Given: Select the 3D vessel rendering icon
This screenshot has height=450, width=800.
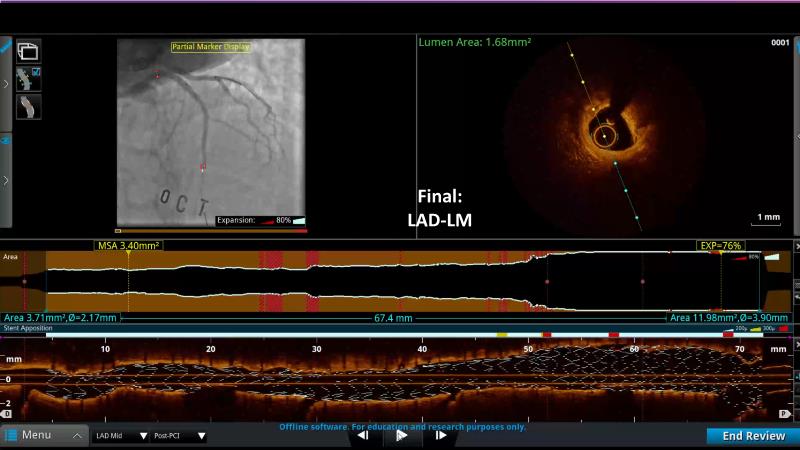Looking at the screenshot, I should (x=29, y=106).
